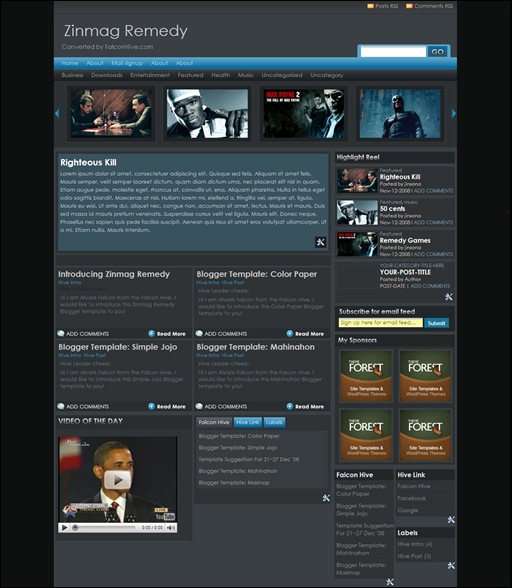Open the Max Payne 2 carousel thumbnail
Viewport: 512px width, 588px height.
coord(304,113)
